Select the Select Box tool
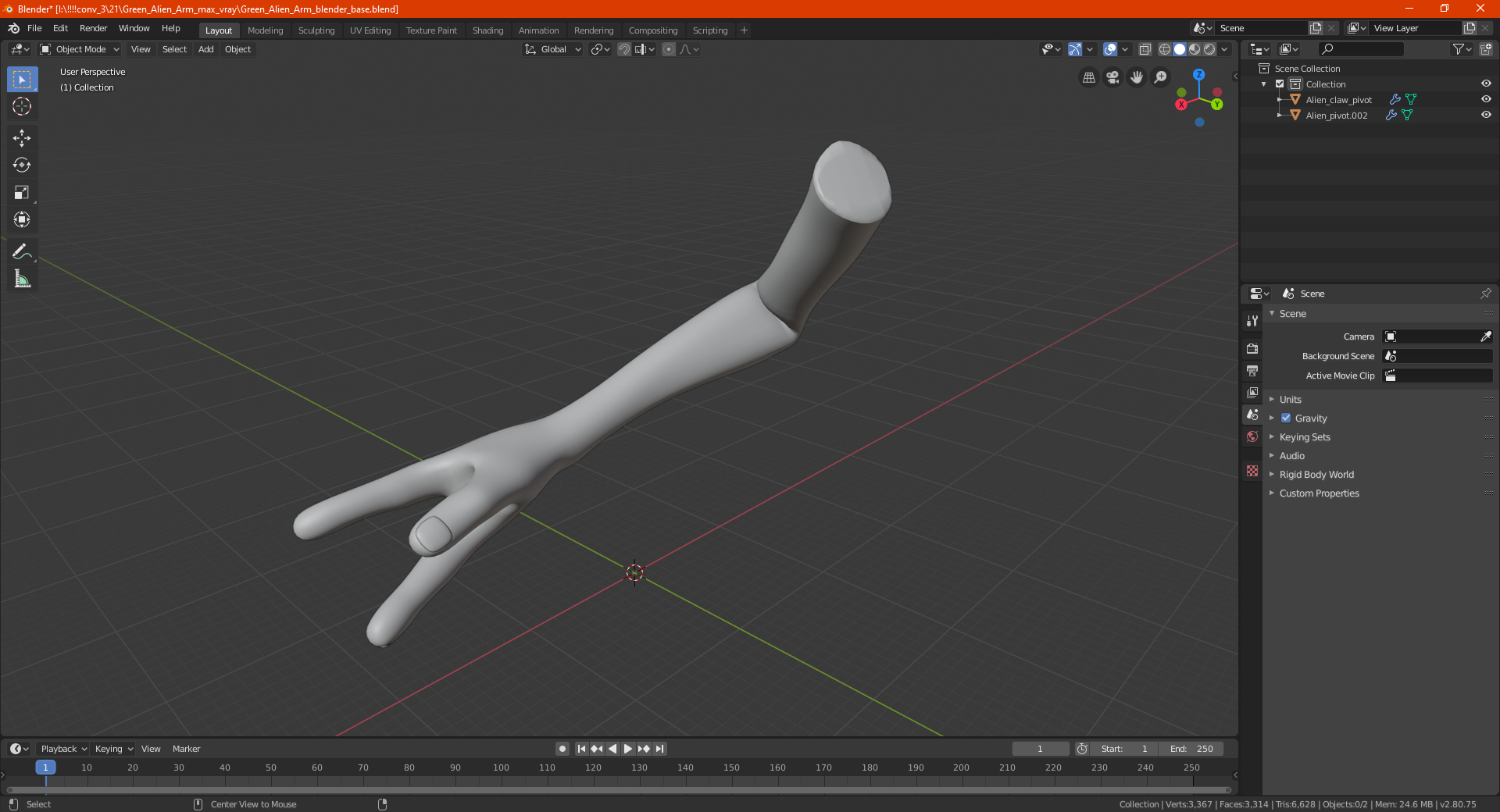Viewport: 1500px width, 812px height. [22, 80]
